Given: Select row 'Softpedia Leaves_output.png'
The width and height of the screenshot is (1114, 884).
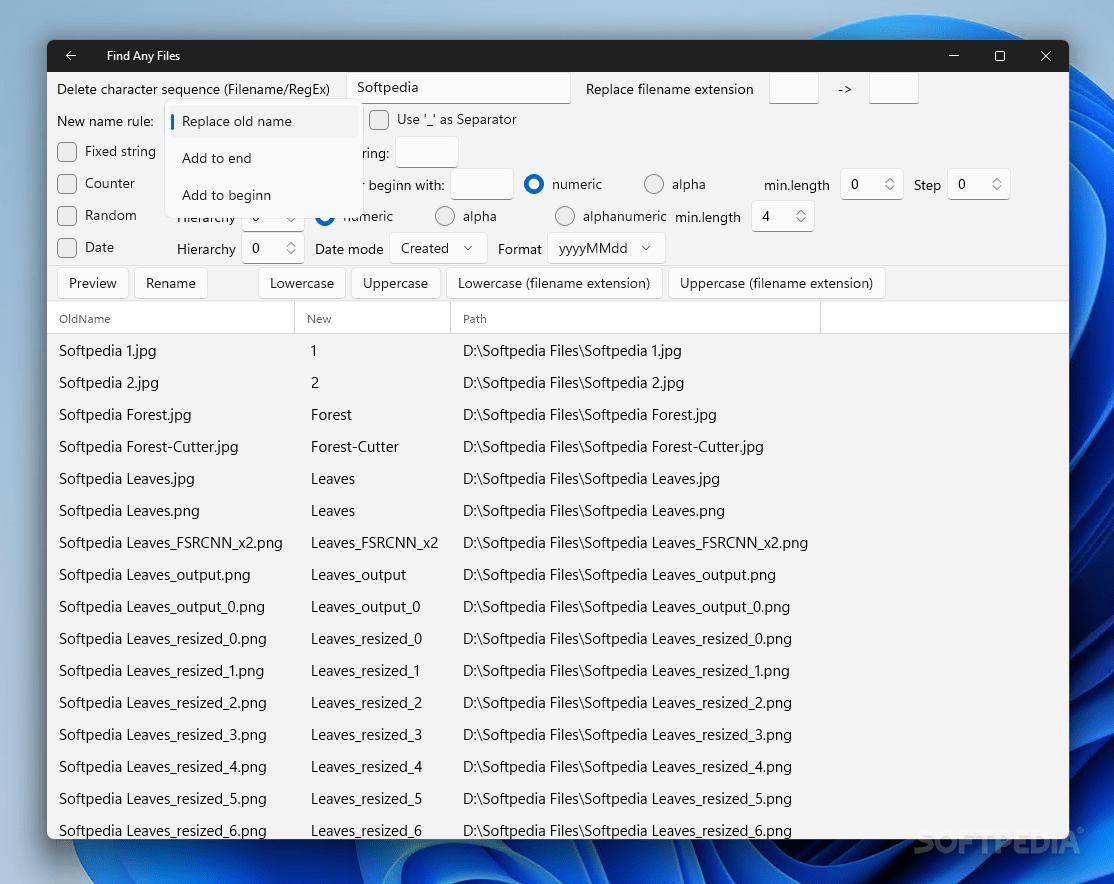Looking at the screenshot, I should point(558,574).
